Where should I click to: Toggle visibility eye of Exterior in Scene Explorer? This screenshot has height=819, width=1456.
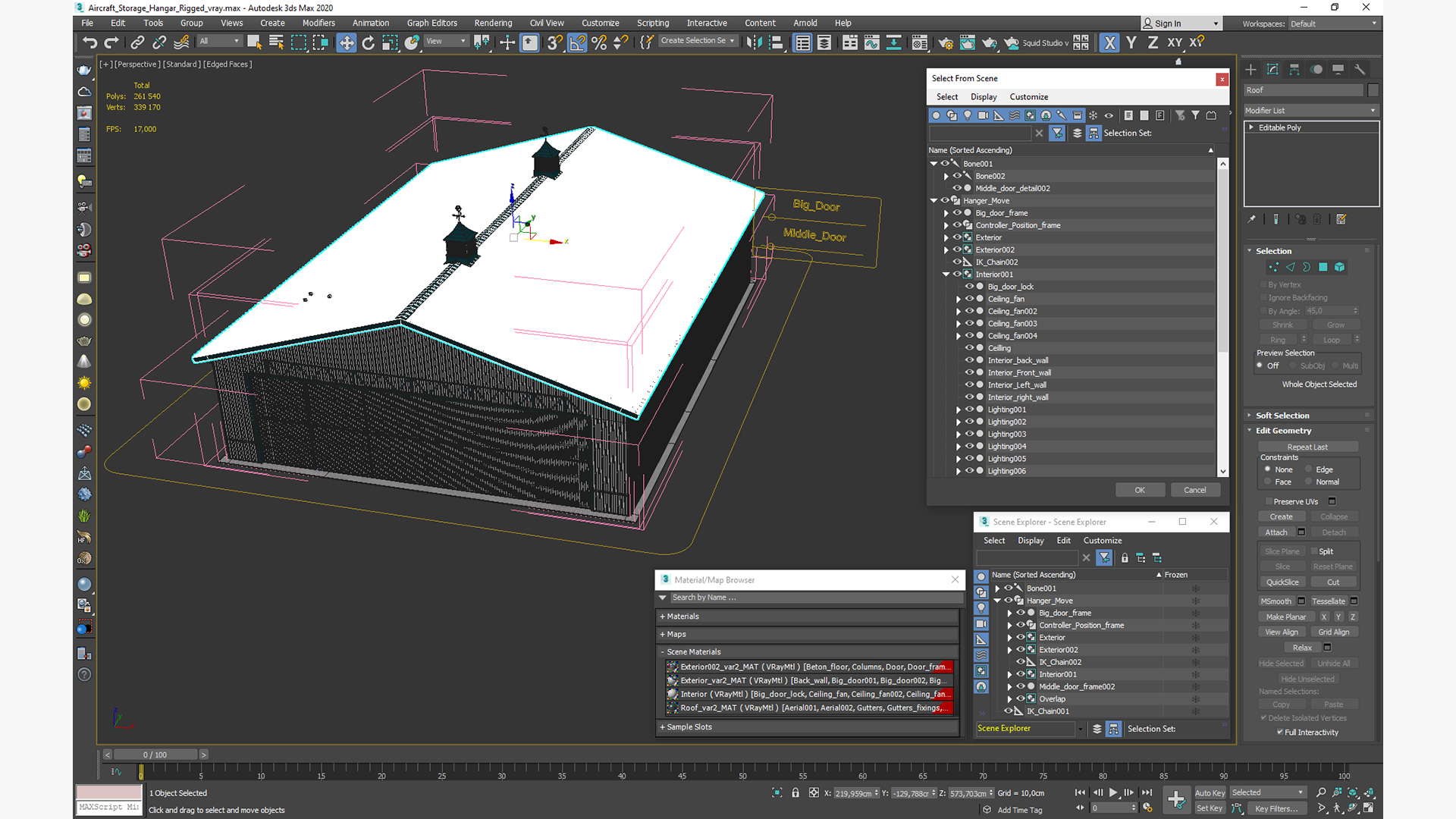coord(1021,637)
